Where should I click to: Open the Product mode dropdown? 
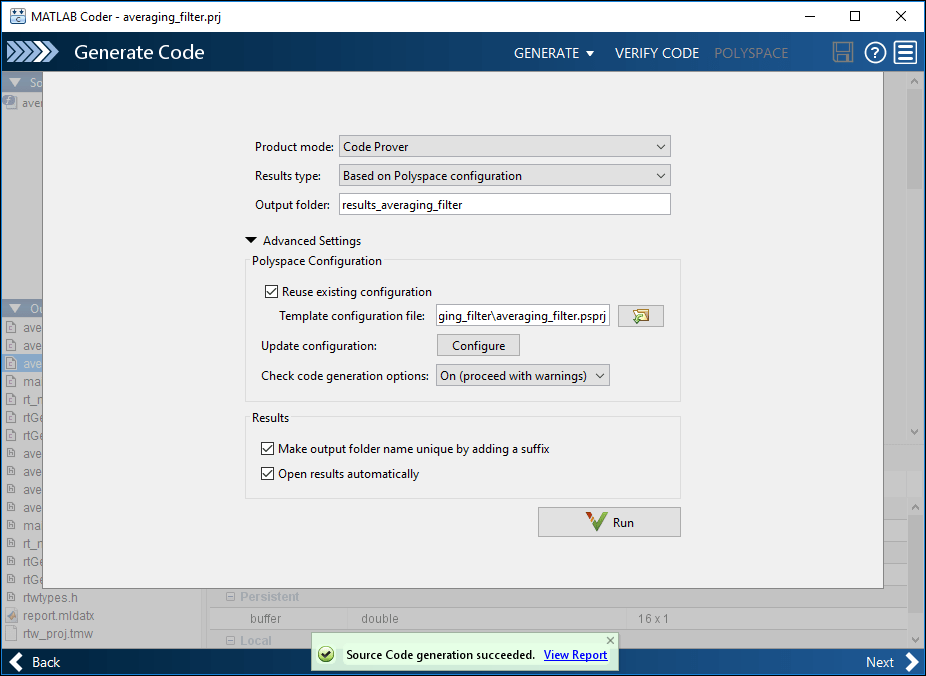[505, 146]
